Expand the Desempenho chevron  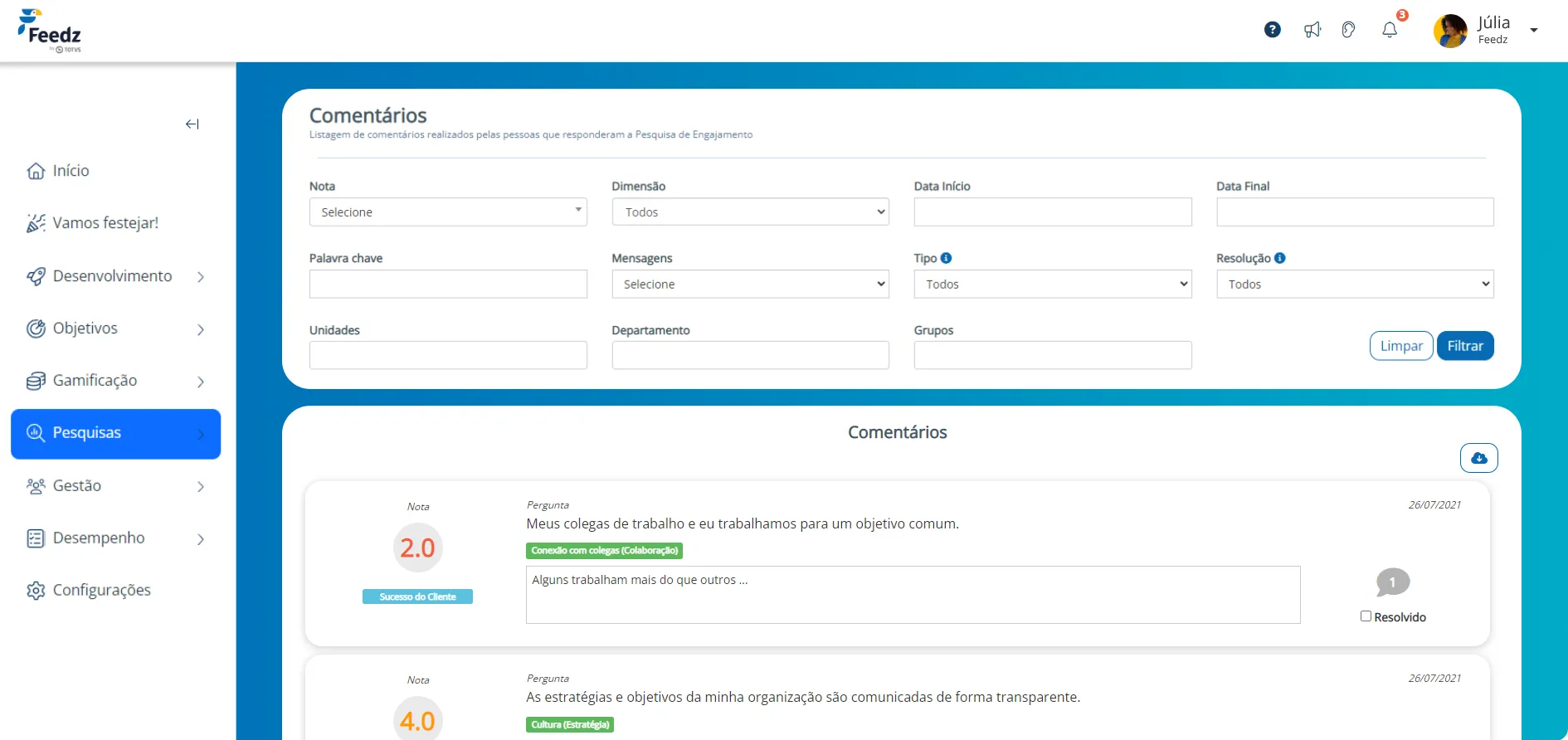(x=201, y=539)
